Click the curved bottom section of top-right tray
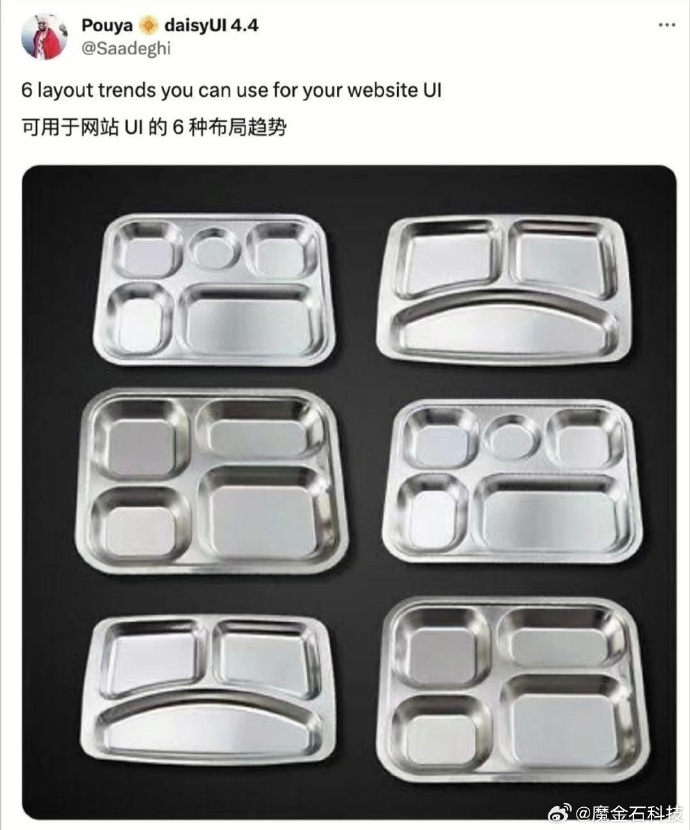This screenshot has width=690, height=830. point(504,326)
